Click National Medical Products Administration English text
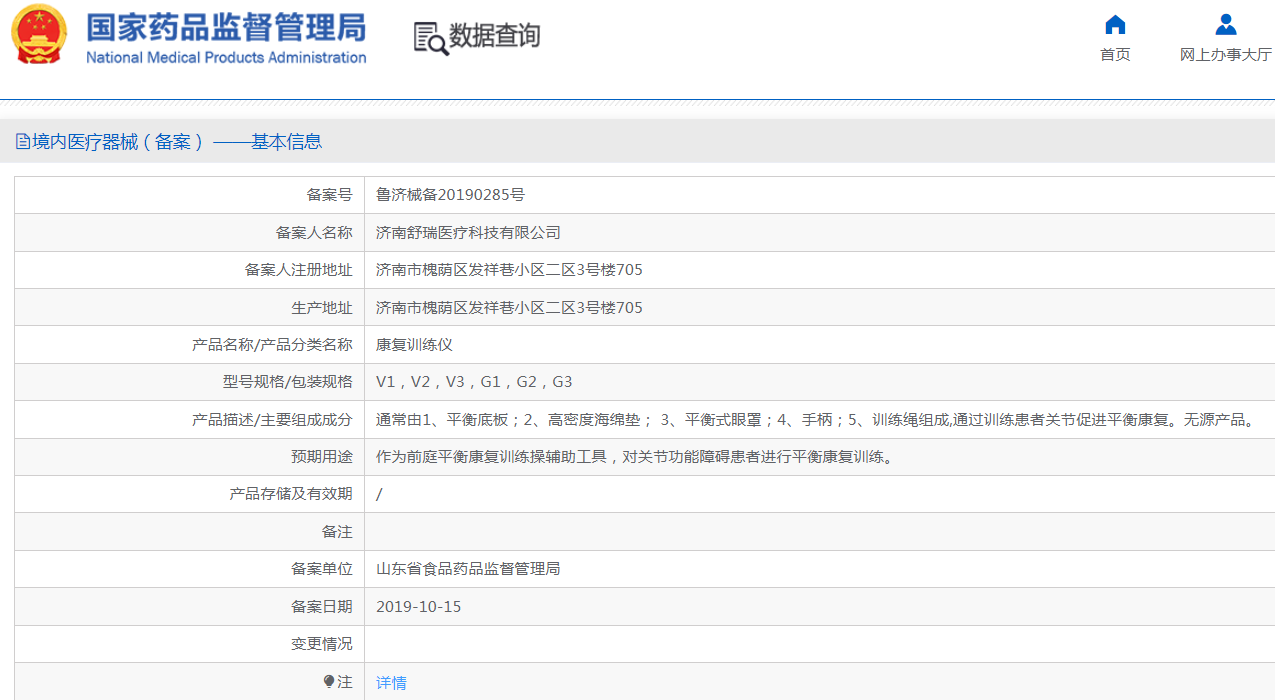 (x=226, y=58)
